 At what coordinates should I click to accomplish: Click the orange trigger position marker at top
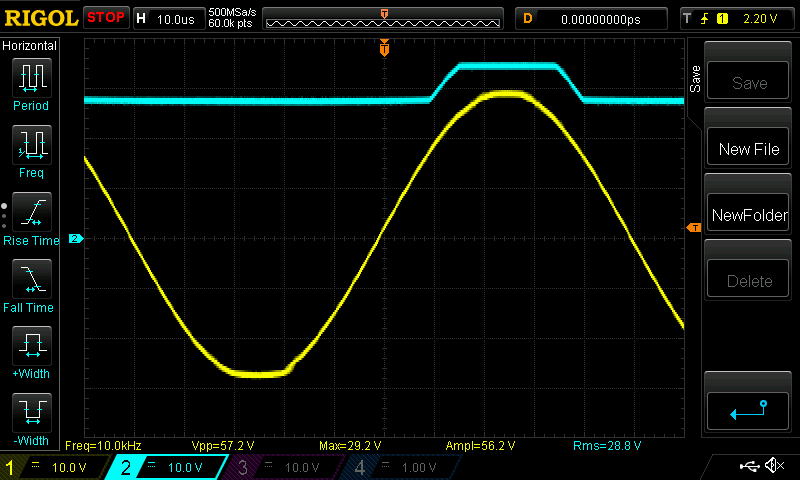pyautogui.click(x=384, y=48)
